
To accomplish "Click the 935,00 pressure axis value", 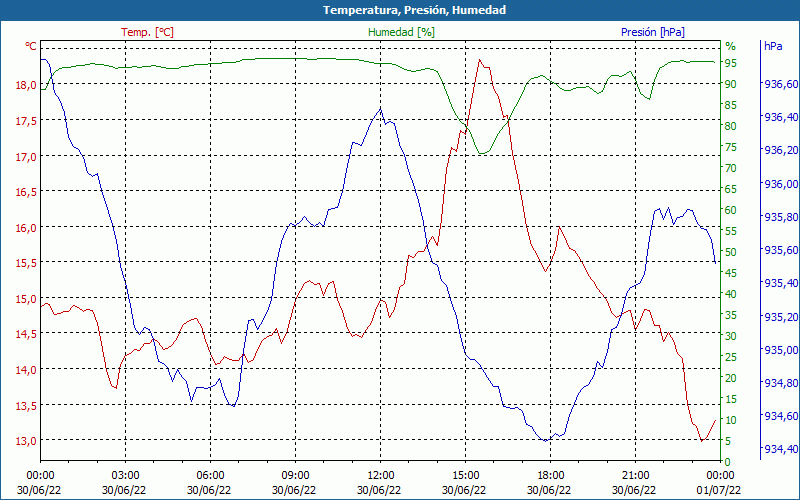I will [781, 350].
